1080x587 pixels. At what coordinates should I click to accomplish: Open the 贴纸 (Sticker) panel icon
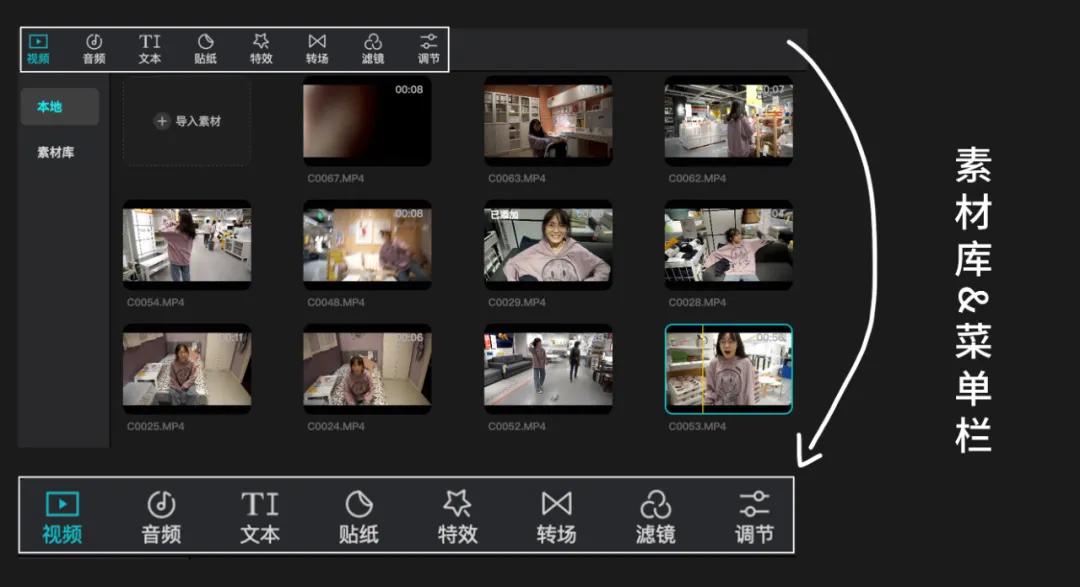(x=205, y=48)
